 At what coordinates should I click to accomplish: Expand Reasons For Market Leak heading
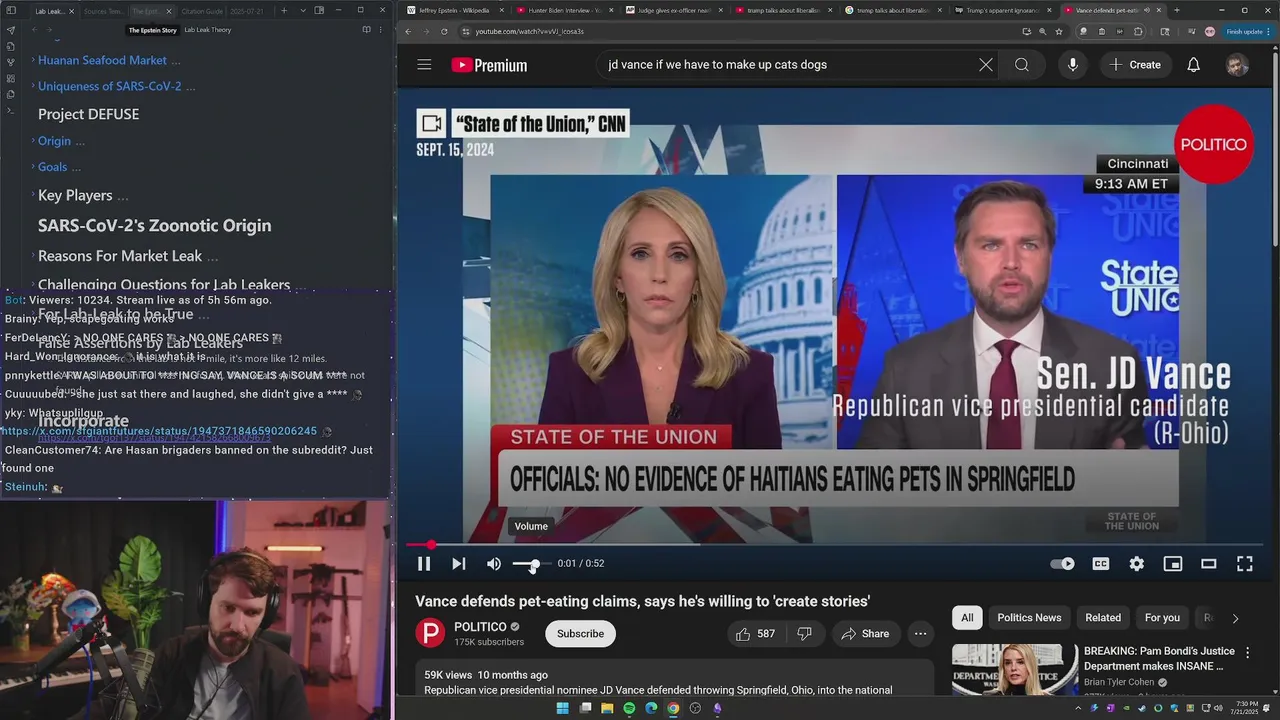point(120,256)
